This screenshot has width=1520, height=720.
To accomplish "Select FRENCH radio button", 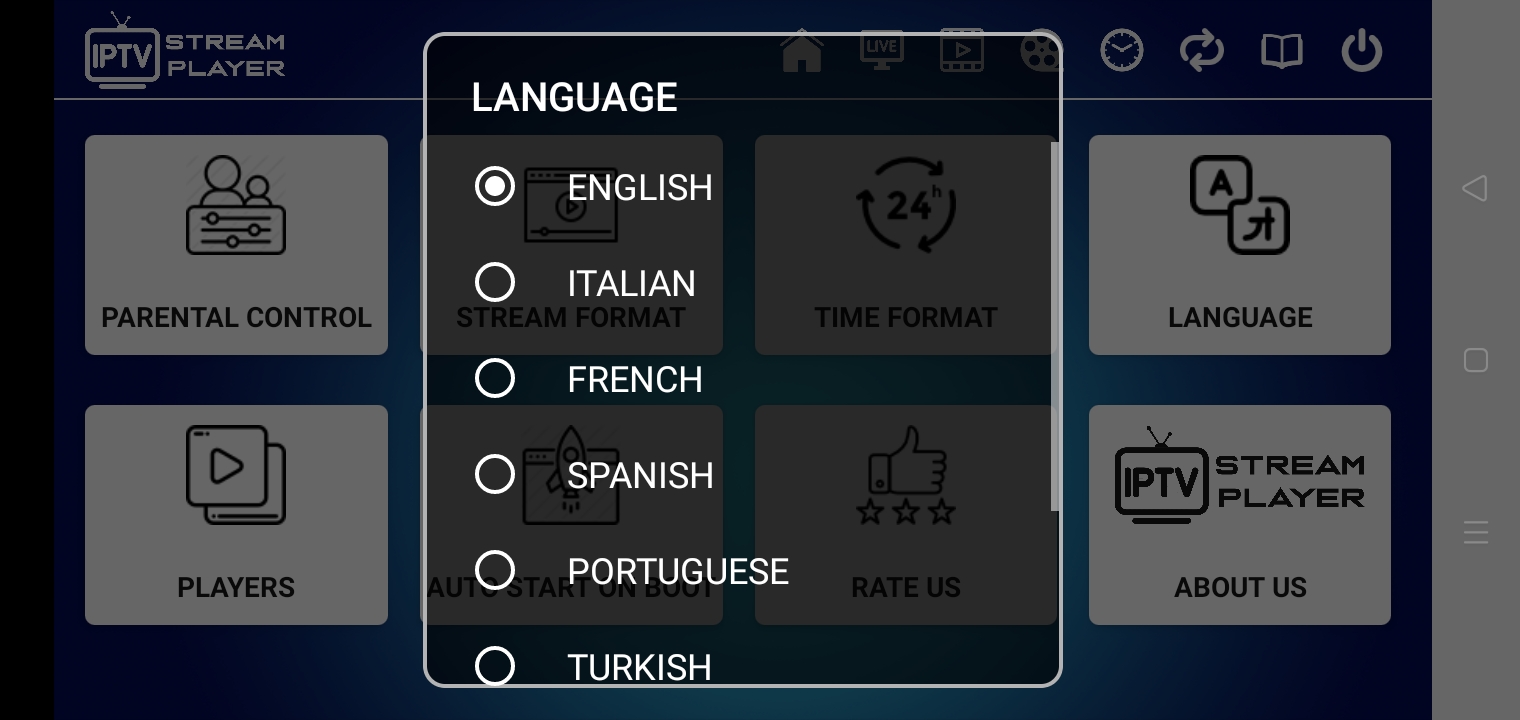I will coord(495,379).
